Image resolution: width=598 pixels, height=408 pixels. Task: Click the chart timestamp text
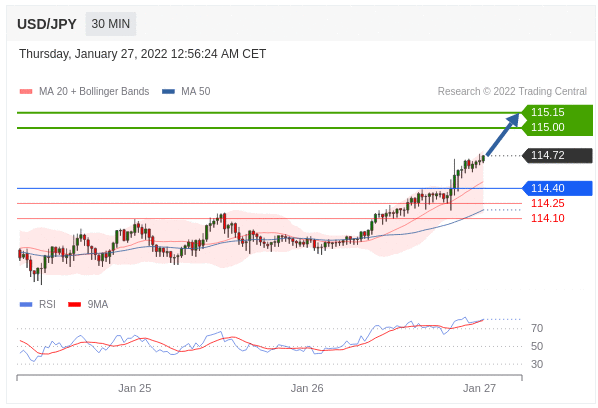(x=142, y=54)
